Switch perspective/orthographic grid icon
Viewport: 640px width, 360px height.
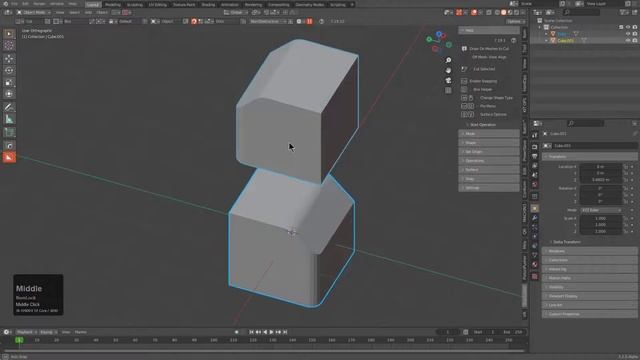coord(448,91)
